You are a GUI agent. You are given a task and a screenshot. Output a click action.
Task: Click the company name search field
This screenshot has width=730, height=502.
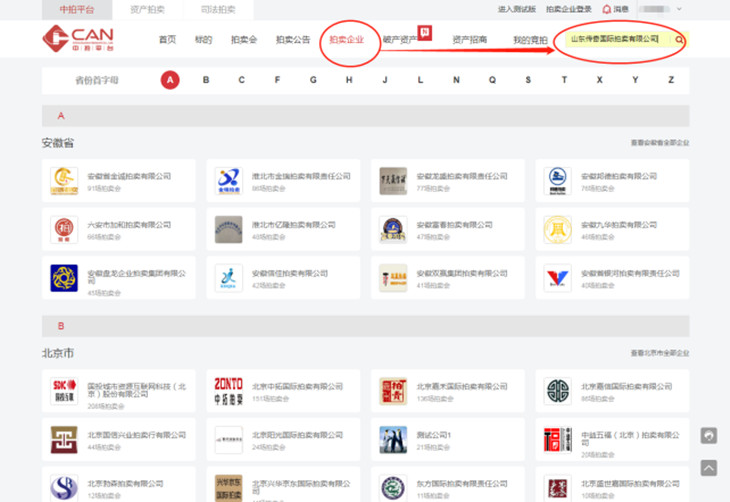618,39
